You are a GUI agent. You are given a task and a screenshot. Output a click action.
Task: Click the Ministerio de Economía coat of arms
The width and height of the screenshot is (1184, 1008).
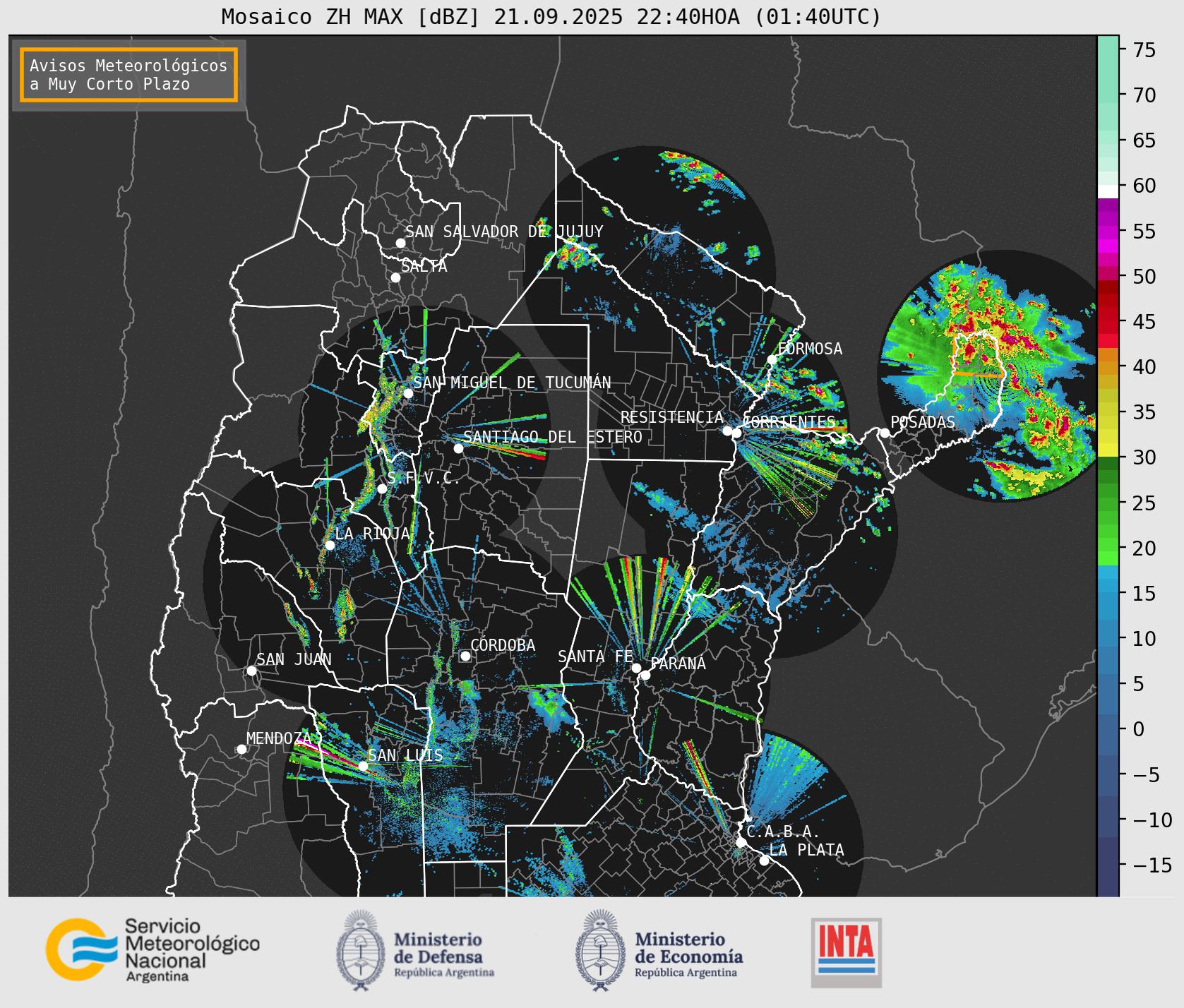click(601, 949)
